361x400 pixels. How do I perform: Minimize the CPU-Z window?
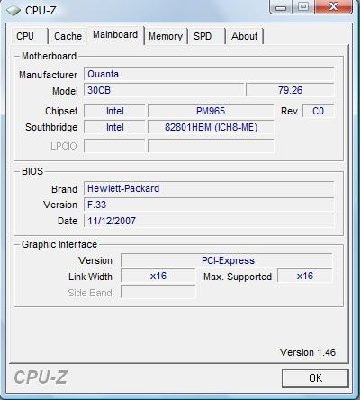click(280, 7)
